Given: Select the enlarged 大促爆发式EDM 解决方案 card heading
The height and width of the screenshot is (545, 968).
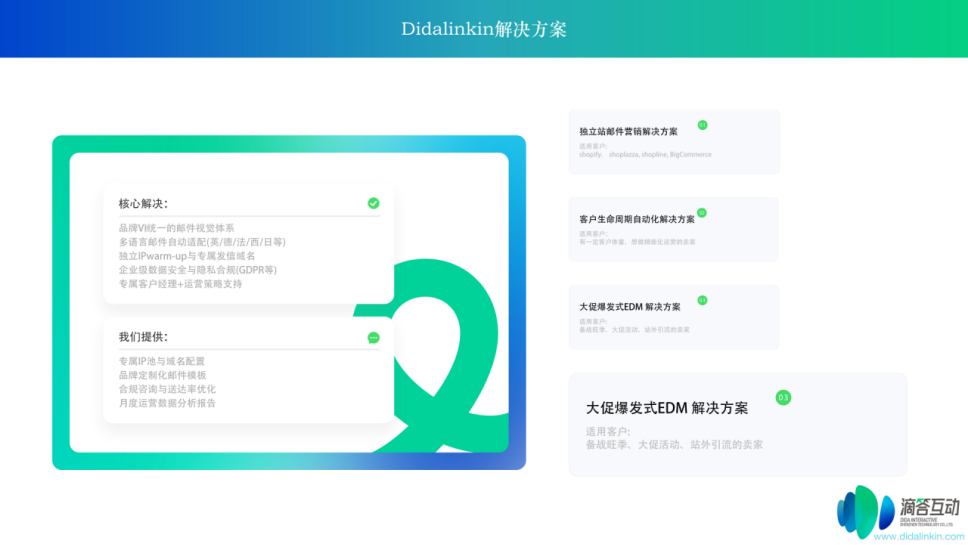Looking at the screenshot, I should tap(667, 408).
